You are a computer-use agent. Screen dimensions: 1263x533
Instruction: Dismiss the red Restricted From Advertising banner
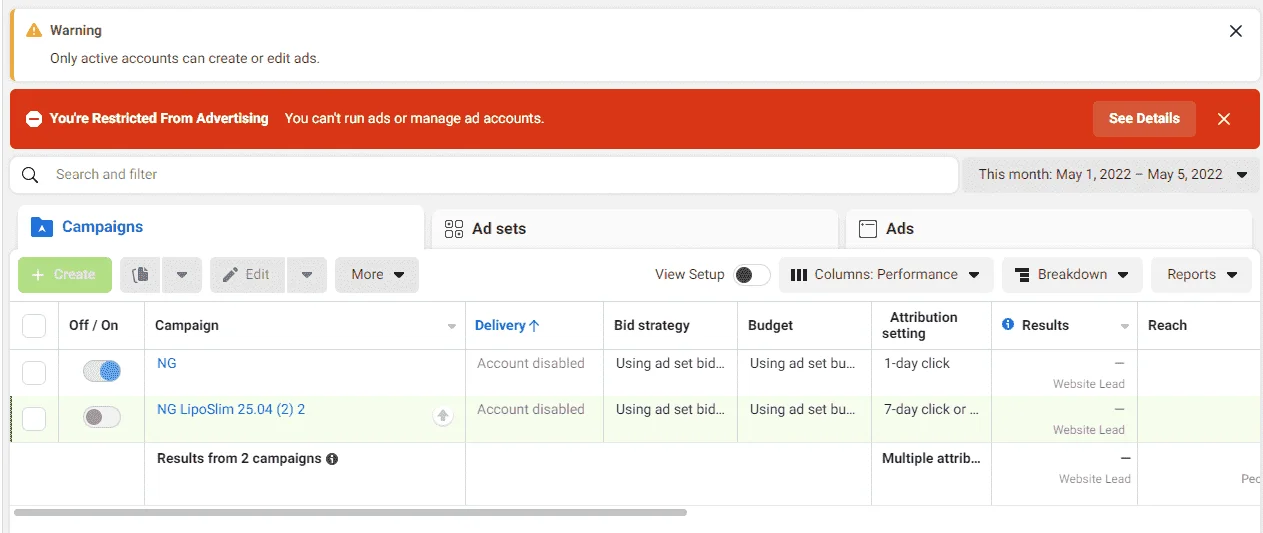(1224, 119)
